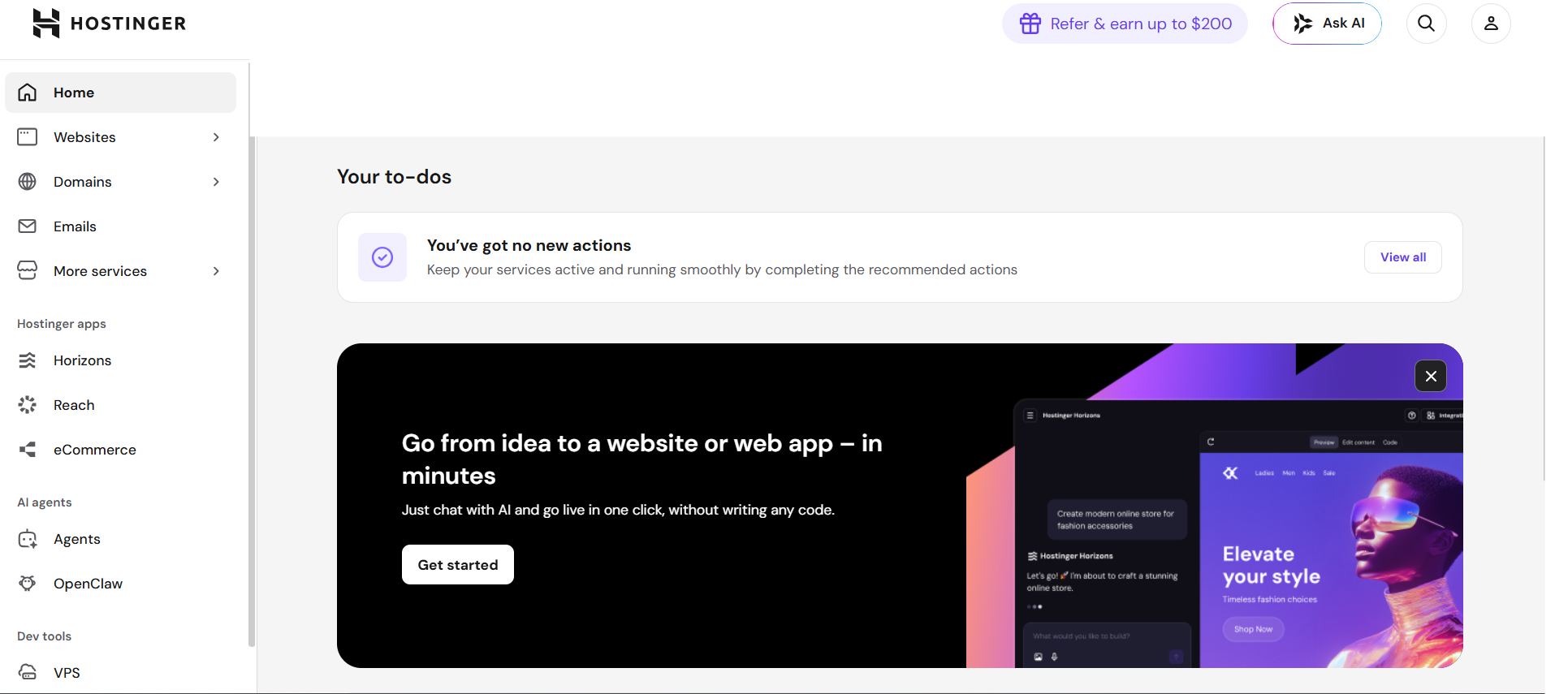Viewport: 1568px width, 694px height.
Task: Click View all to-dos button
Action: coord(1402,257)
